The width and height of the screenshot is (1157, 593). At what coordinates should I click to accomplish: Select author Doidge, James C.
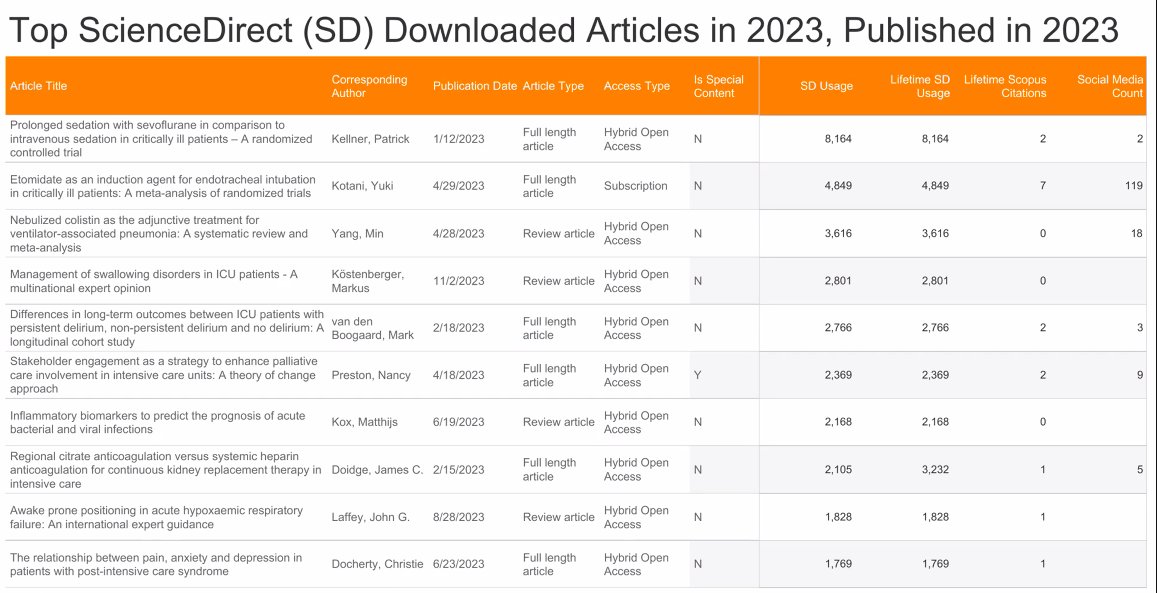click(377, 469)
